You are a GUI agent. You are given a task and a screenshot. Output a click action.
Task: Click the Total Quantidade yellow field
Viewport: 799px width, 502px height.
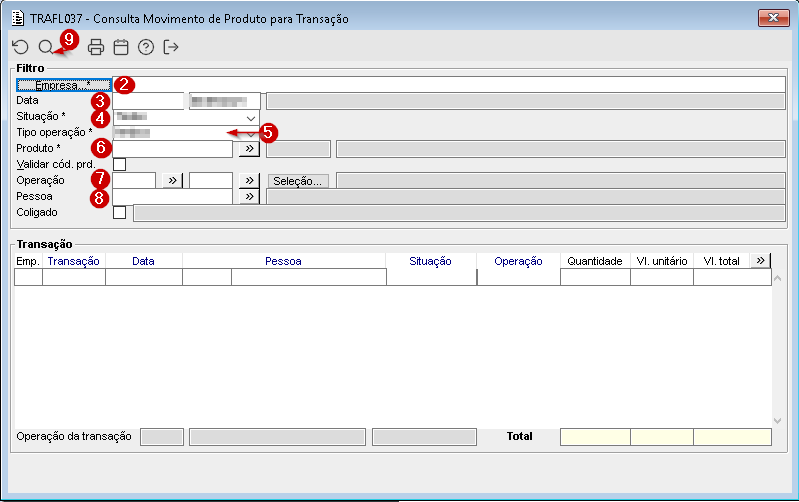(x=595, y=437)
